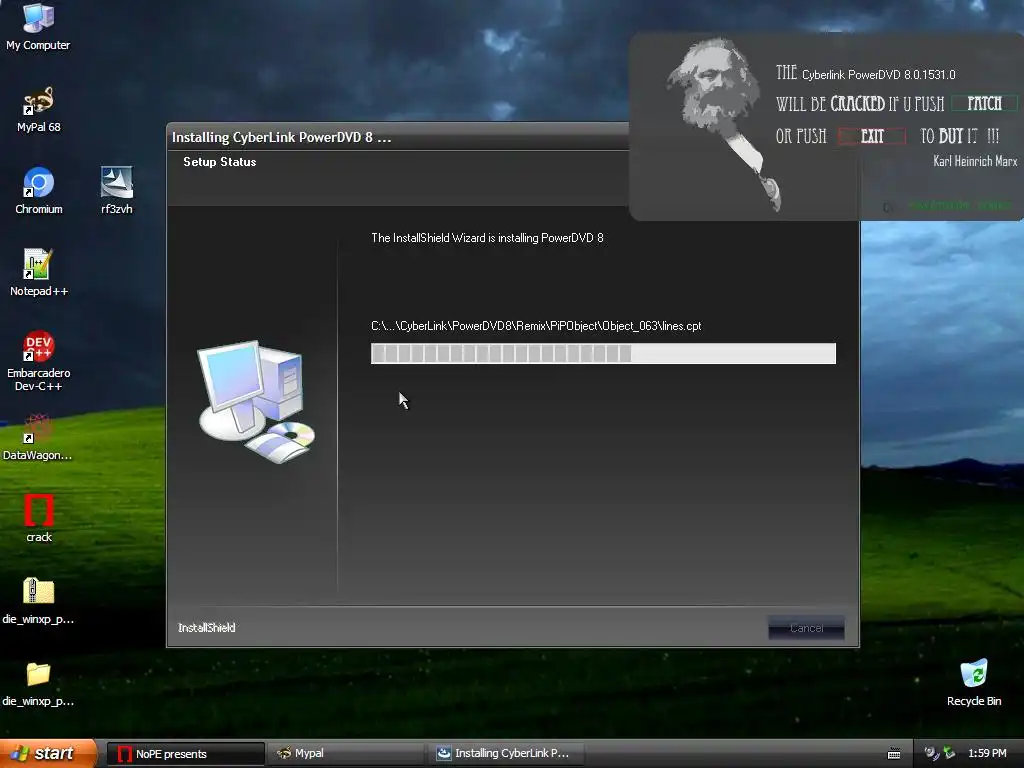Image resolution: width=1024 pixels, height=768 pixels.
Task: Click the Cancel button in installer
Action: [x=807, y=628]
